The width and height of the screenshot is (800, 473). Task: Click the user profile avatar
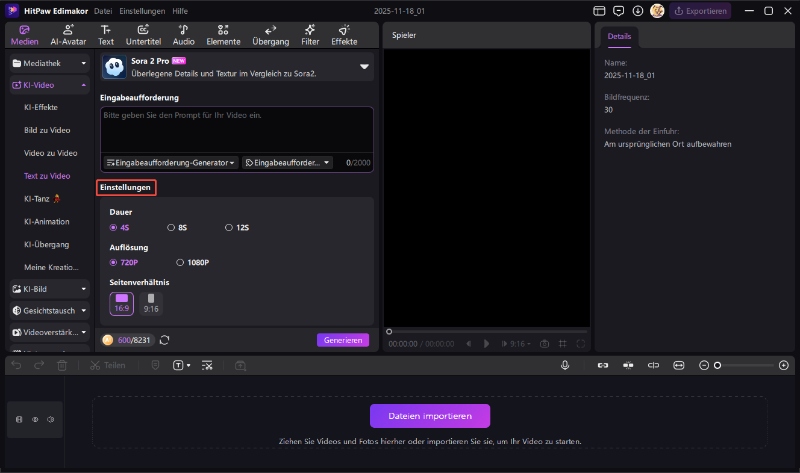657,11
